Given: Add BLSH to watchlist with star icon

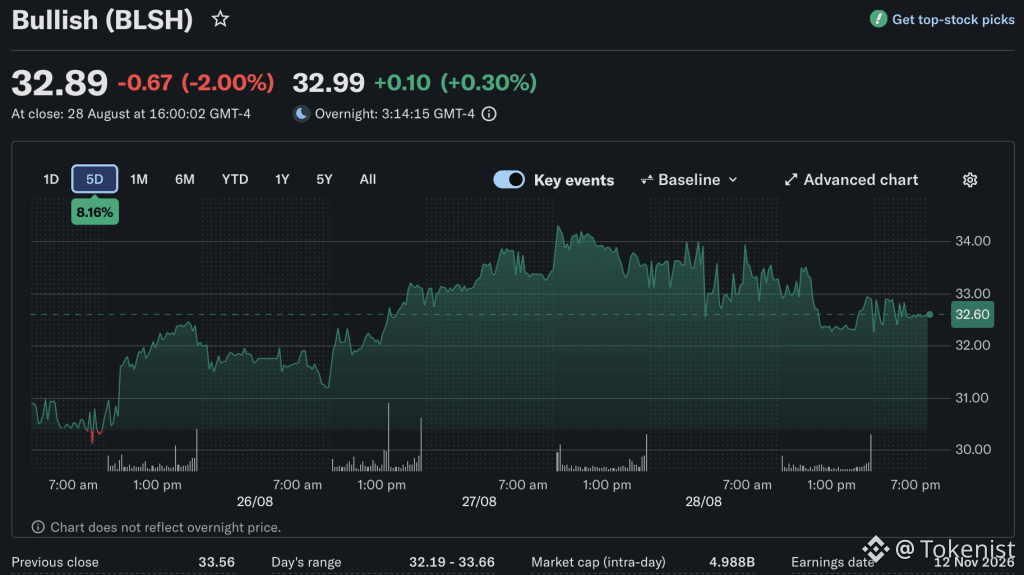Looking at the screenshot, I should [220, 19].
